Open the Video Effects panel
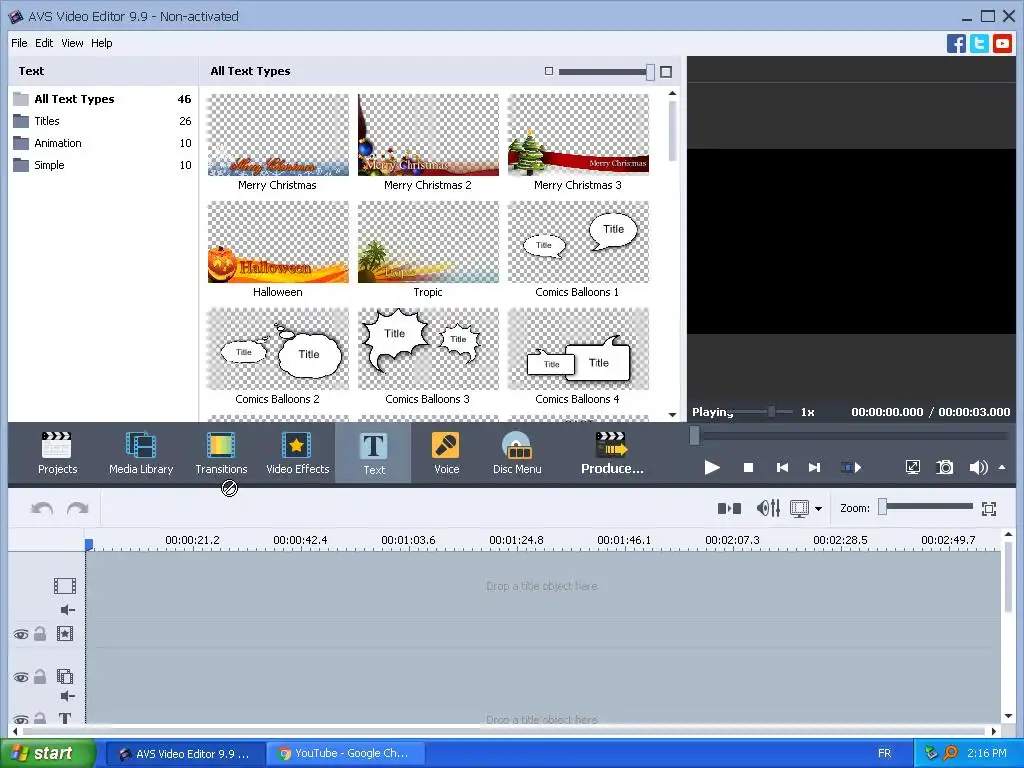This screenshot has height=768, width=1024. (x=297, y=453)
